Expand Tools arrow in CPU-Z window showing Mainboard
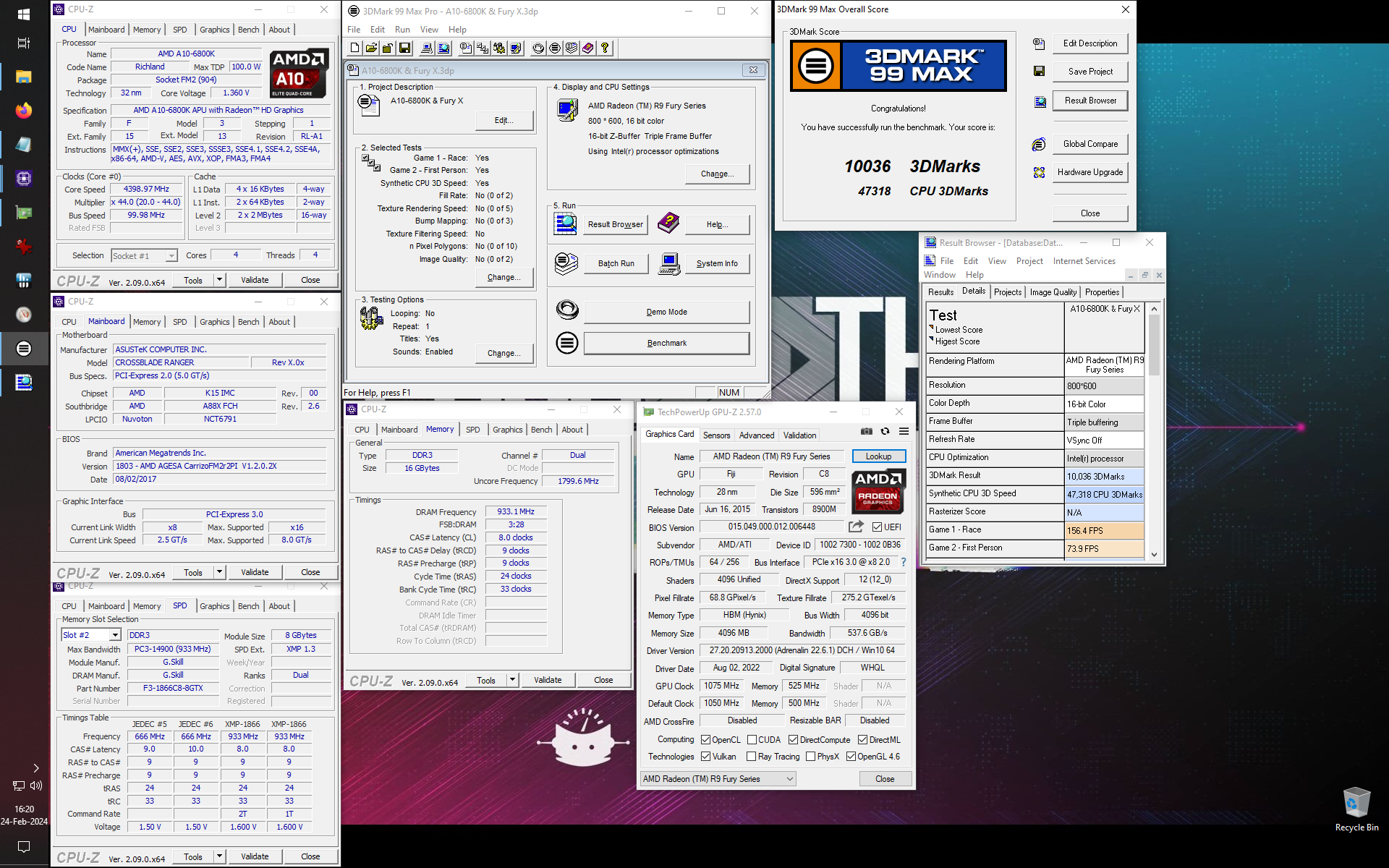The width and height of the screenshot is (1389, 868). 219,572
